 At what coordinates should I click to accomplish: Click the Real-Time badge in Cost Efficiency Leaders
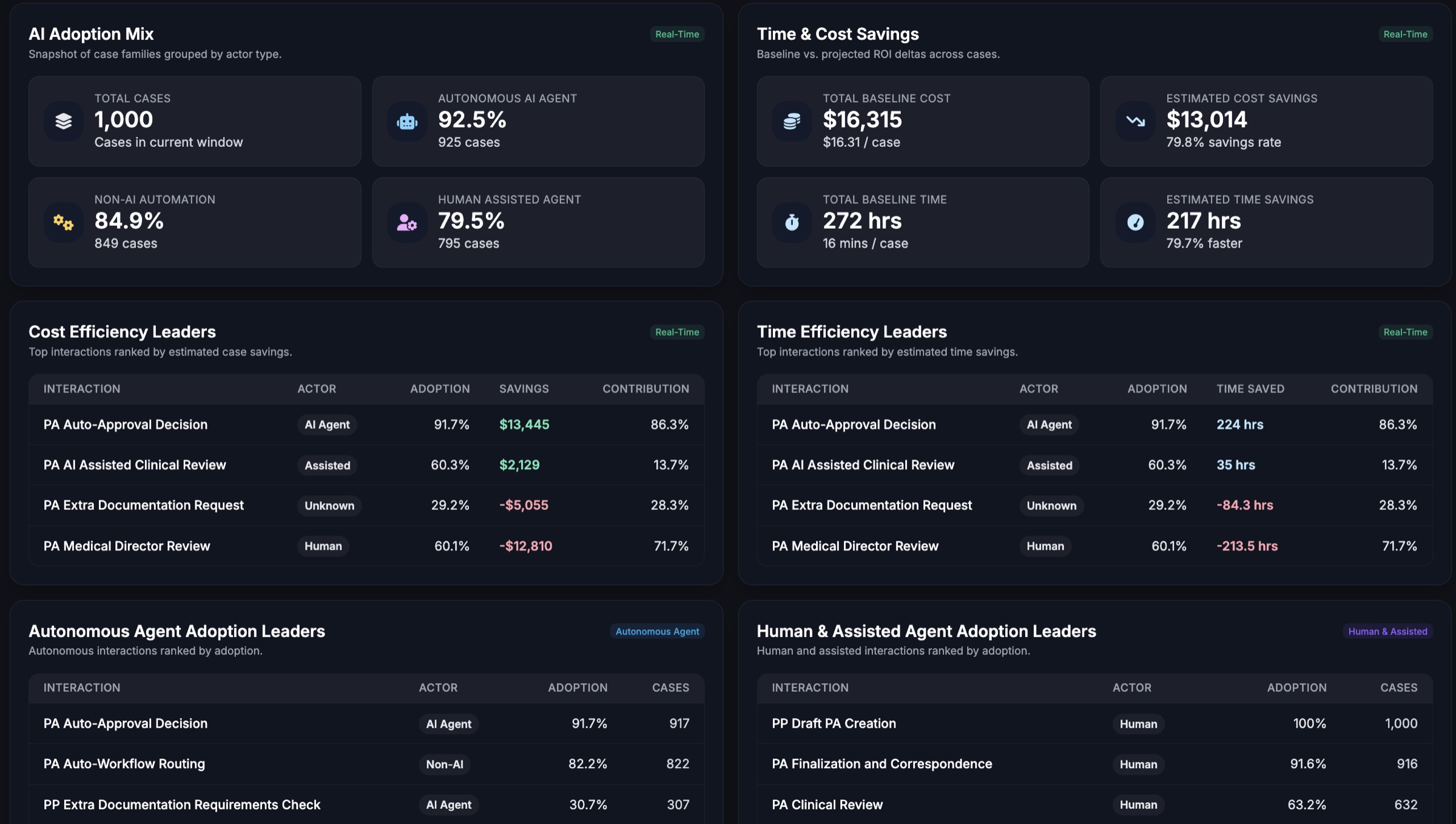(x=677, y=332)
